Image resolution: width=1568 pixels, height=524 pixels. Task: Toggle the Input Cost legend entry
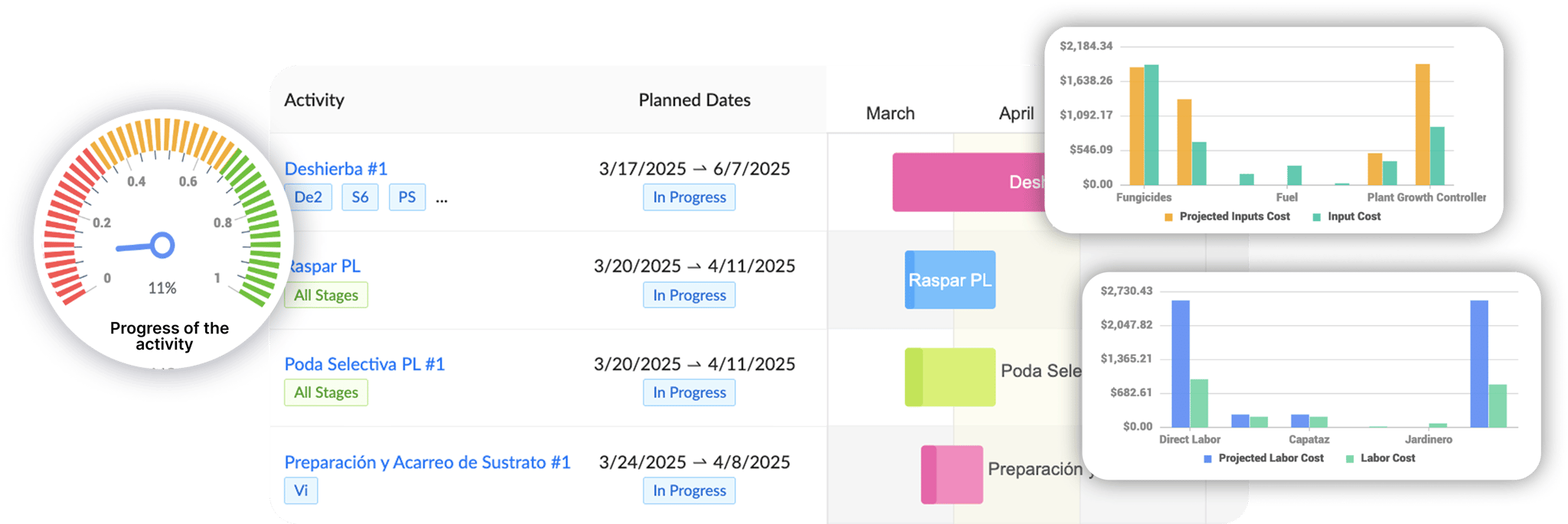pyautogui.click(x=1354, y=216)
